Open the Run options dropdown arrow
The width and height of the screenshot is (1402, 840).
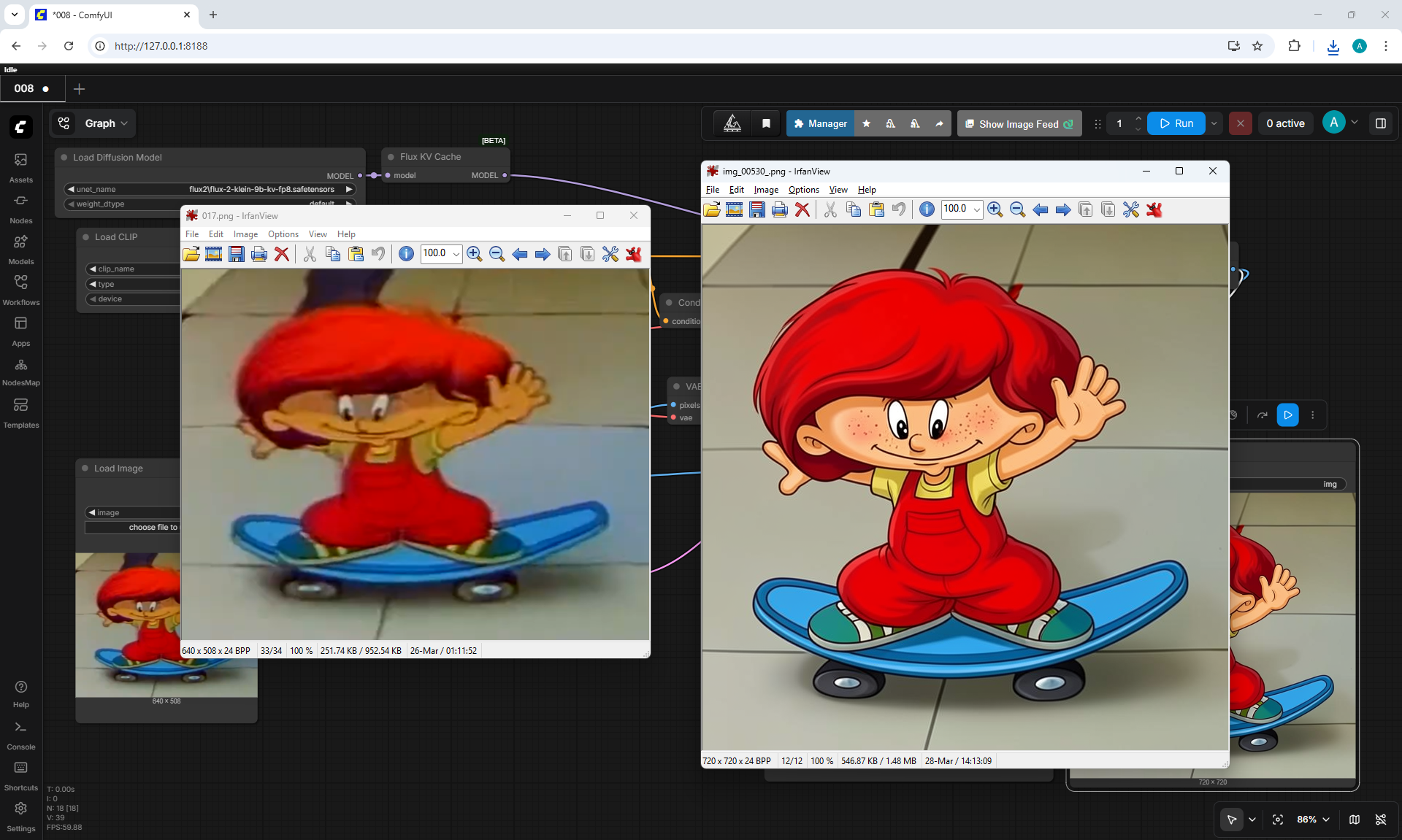1214,123
